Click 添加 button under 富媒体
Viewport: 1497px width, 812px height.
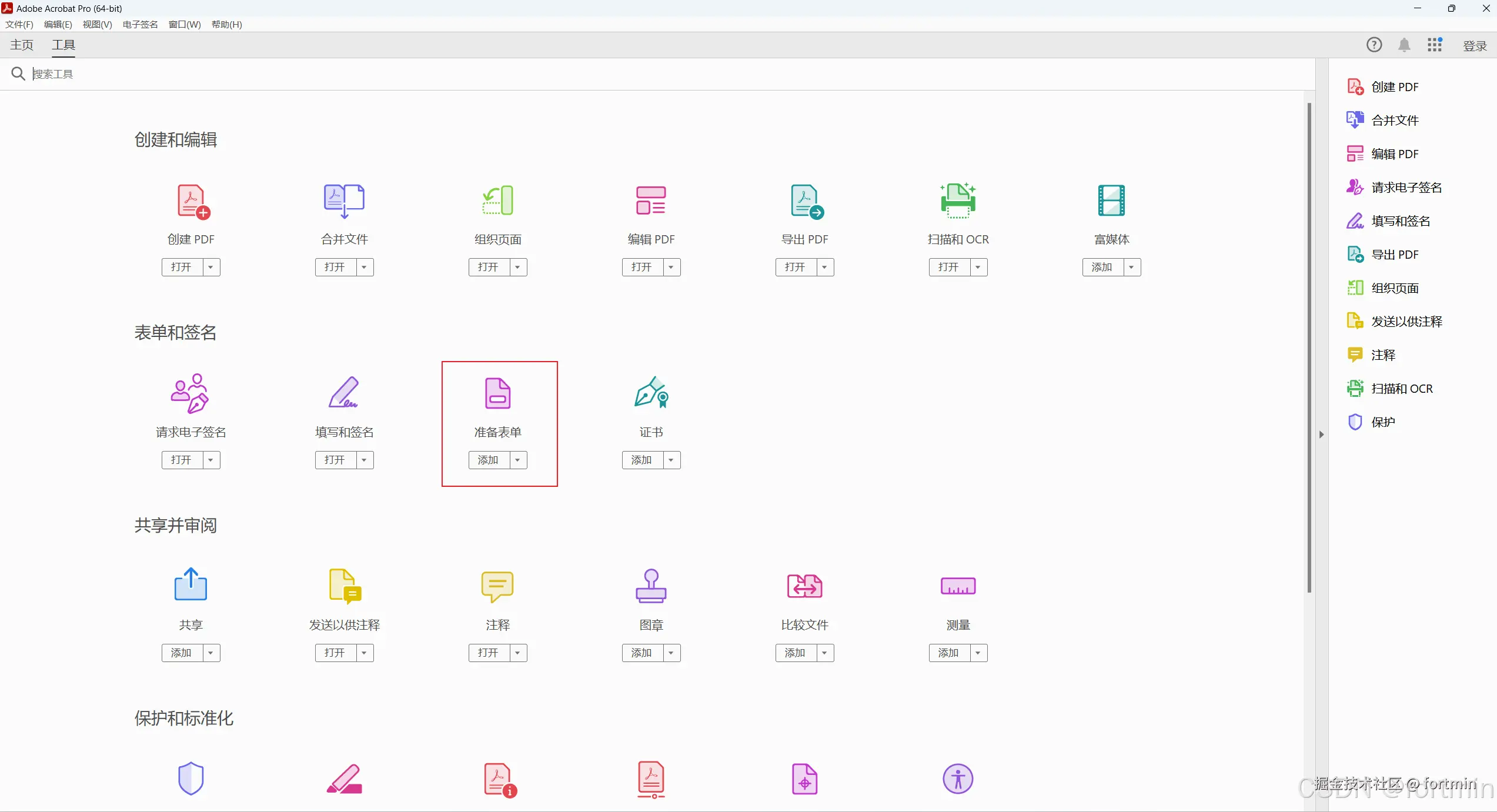coord(1102,268)
